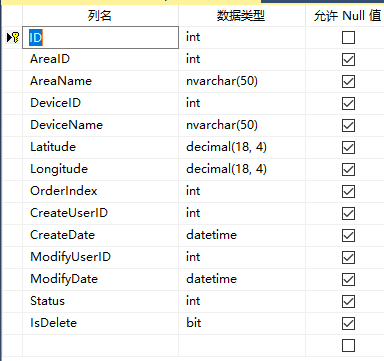
Task: Select row header of AreaID row
Action: pyautogui.click(x=13, y=59)
